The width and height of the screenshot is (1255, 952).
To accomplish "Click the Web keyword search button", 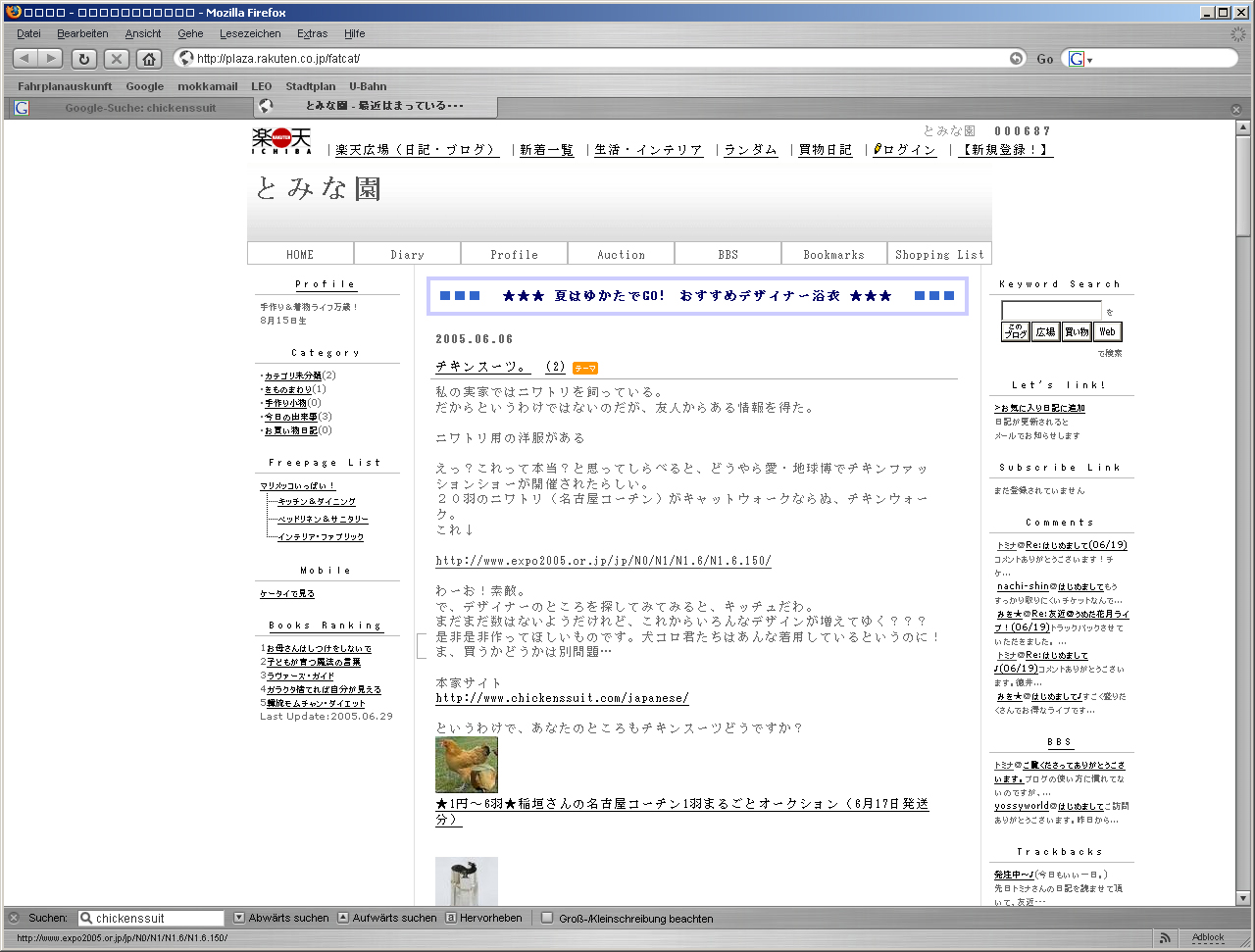I will pos(1107,331).
